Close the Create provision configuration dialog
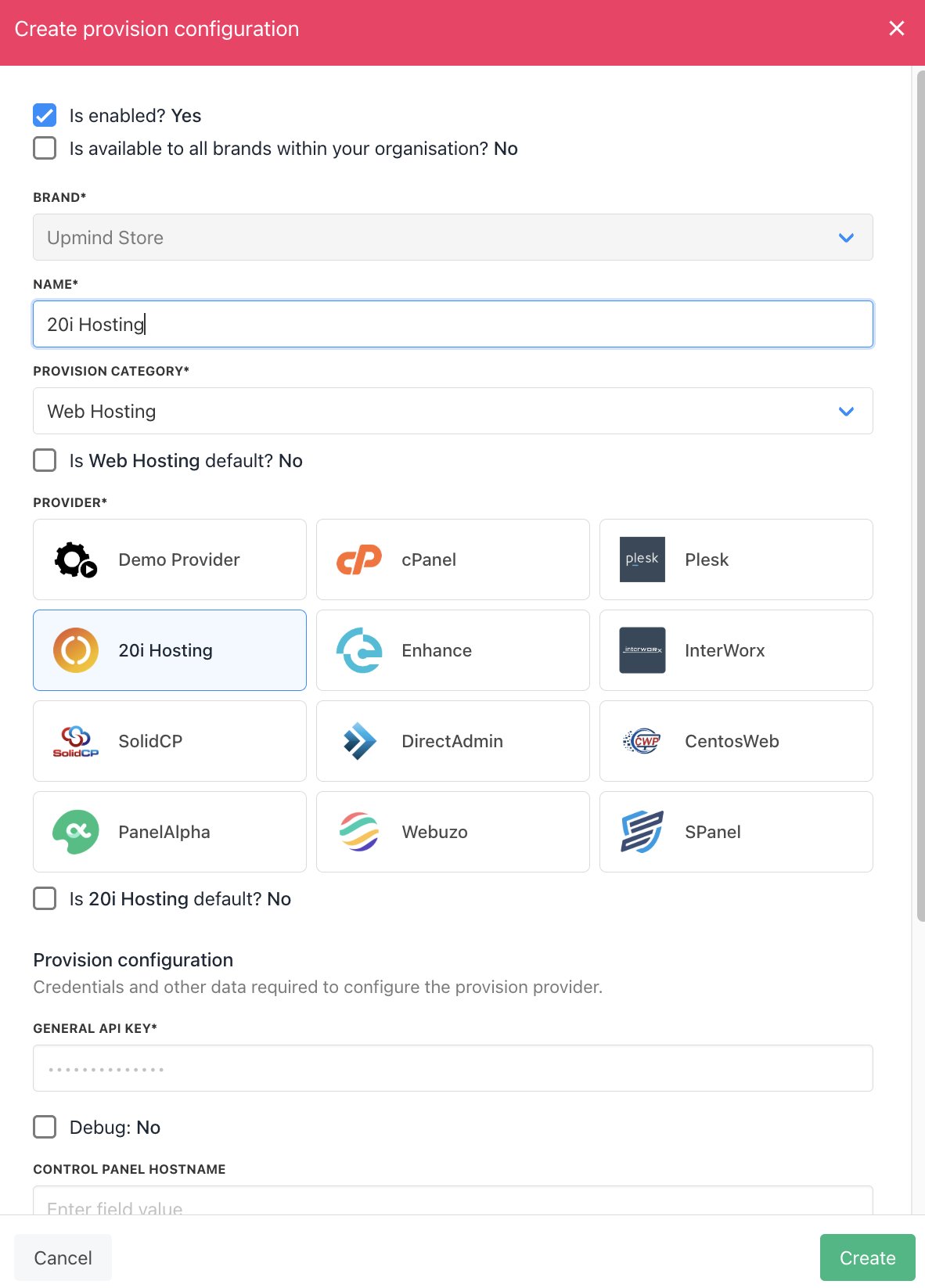Image resolution: width=925 pixels, height=1288 pixels. tap(897, 29)
